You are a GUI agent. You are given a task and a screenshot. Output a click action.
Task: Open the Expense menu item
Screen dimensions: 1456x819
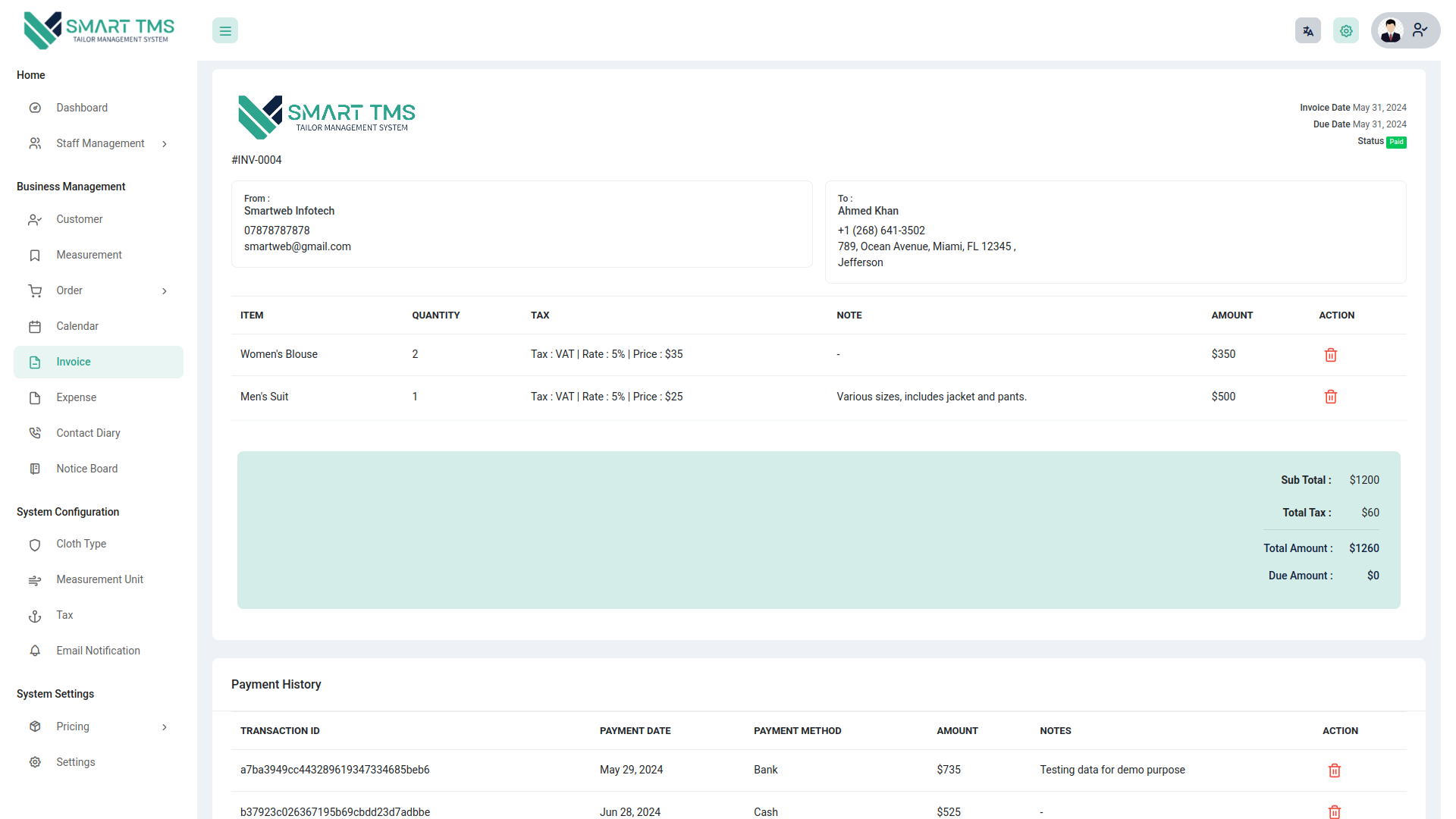click(x=76, y=397)
